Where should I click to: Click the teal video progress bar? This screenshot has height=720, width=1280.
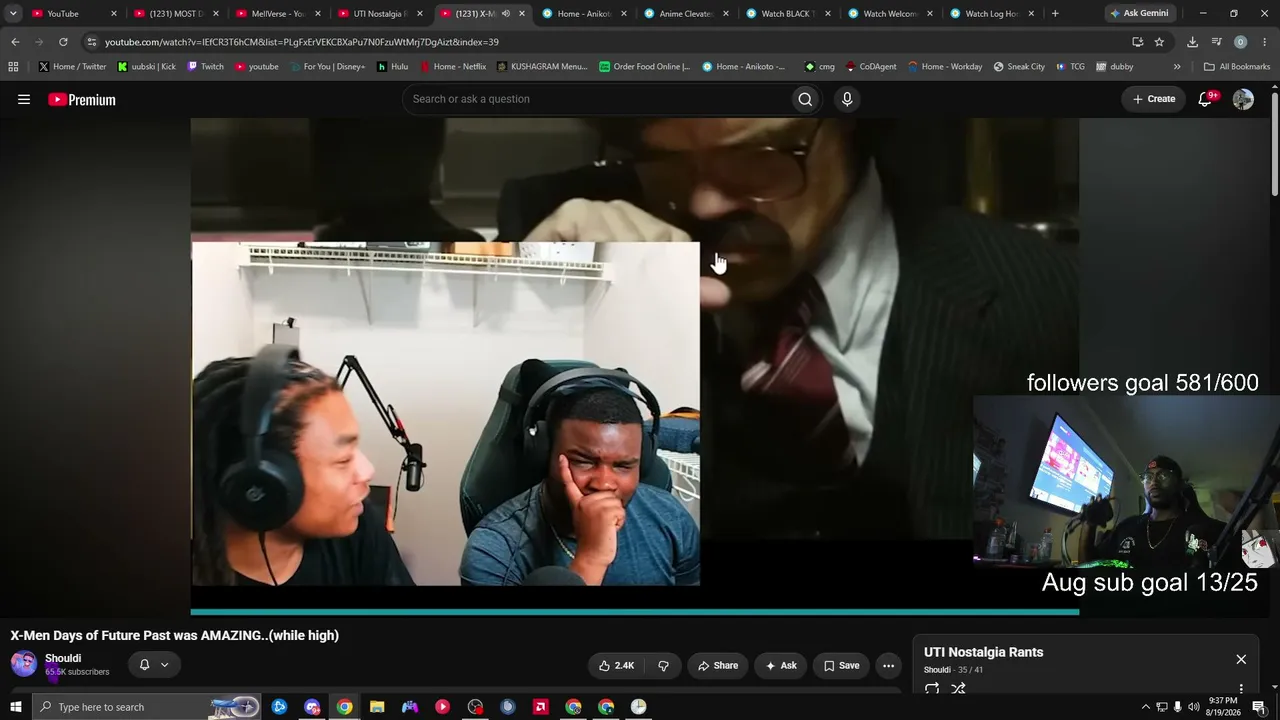point(635,612)
